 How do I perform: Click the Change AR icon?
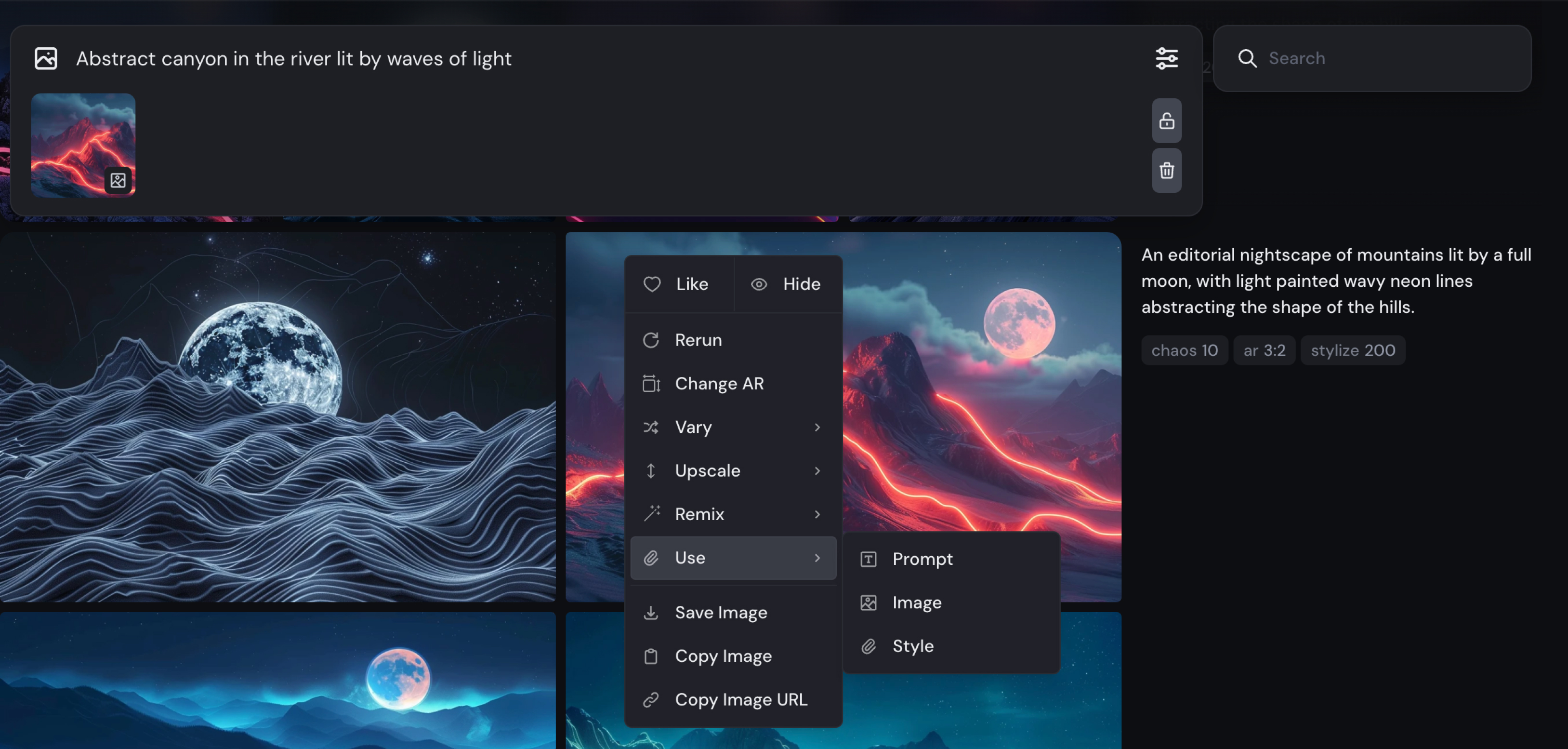point(651,384)
